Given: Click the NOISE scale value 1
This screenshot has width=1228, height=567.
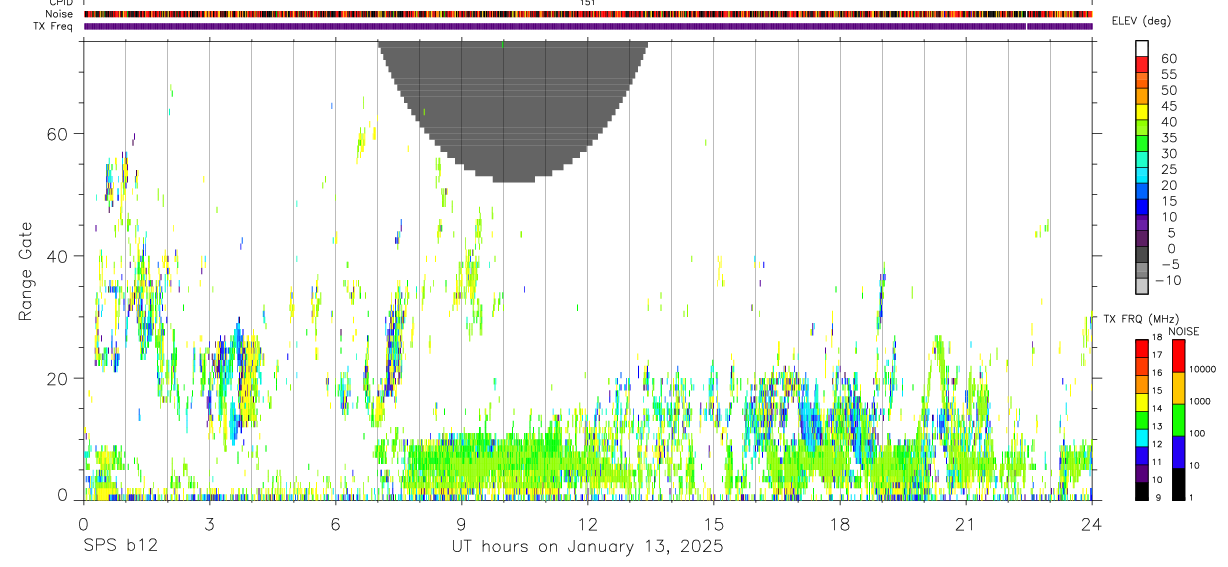Looking at the screenshot, I should pyautogui.click(x=1192, y=497).
